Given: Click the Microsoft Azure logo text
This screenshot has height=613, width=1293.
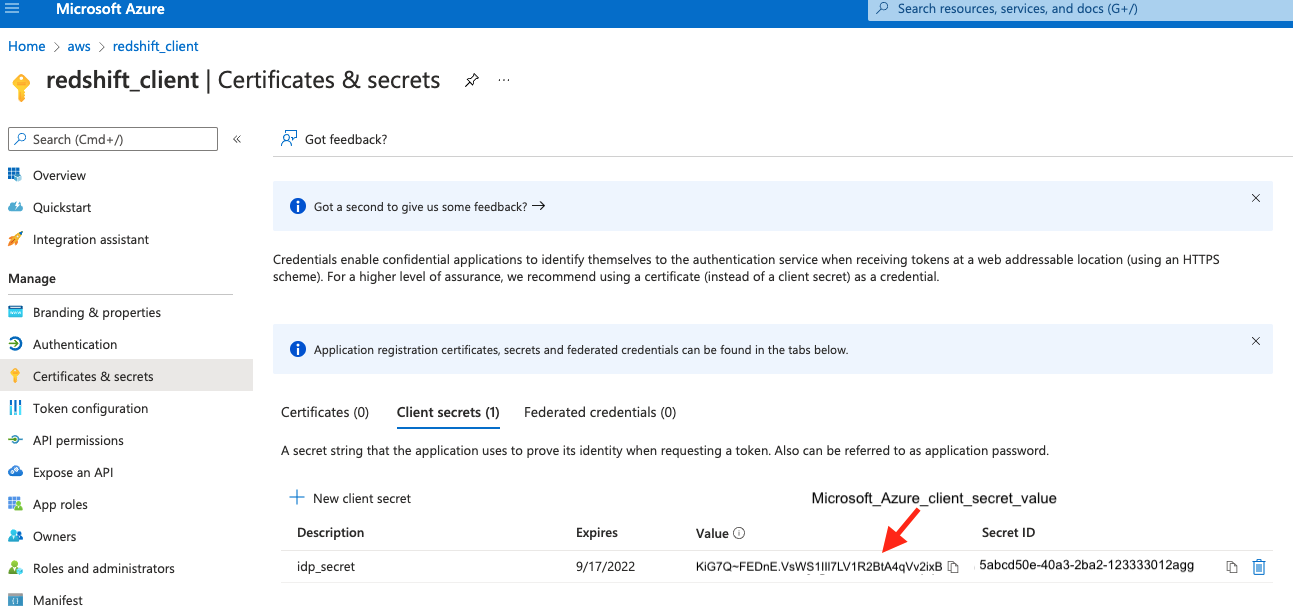Looking at the screenshot, I should pyautogui.click(x=110, y=9).
